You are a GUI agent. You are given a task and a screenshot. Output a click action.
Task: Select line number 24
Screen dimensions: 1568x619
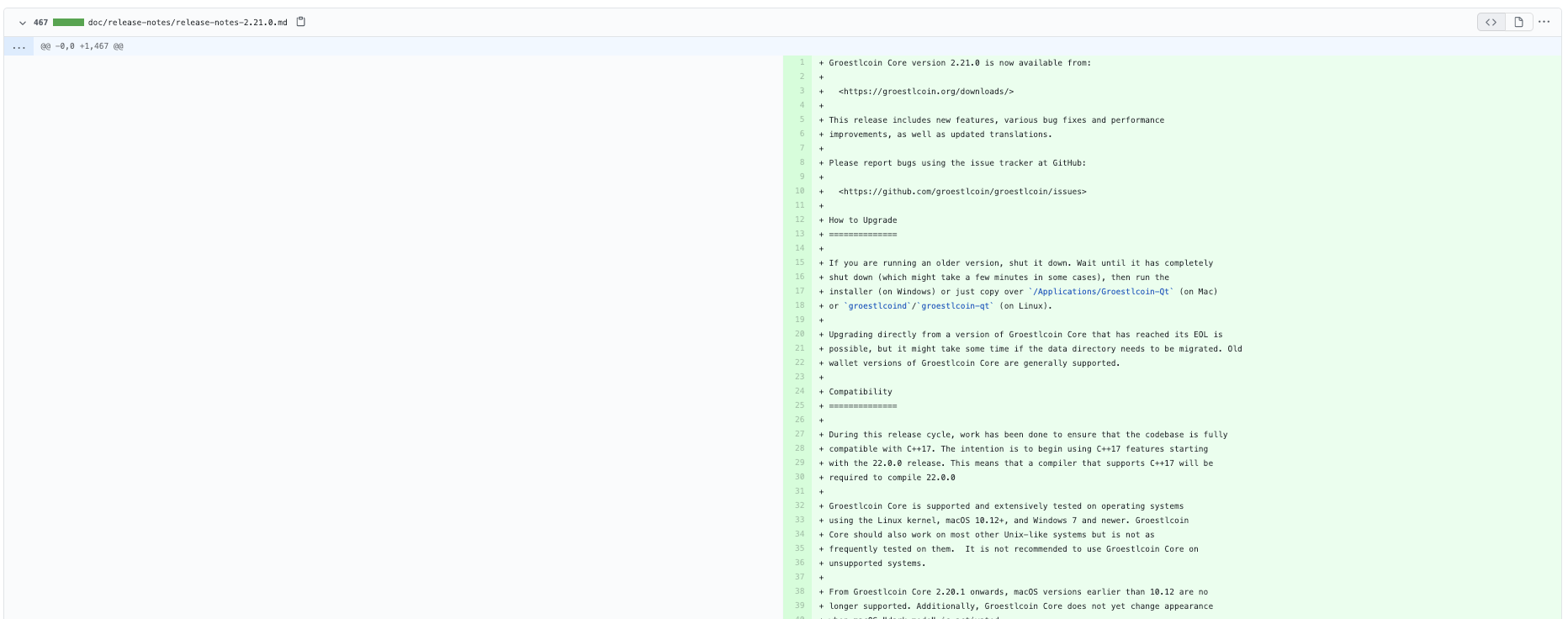(797, 391)
